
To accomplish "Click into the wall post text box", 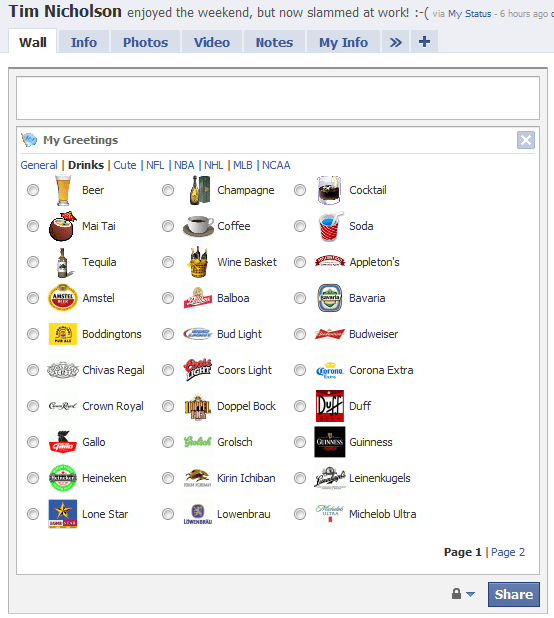I will 278,98.
